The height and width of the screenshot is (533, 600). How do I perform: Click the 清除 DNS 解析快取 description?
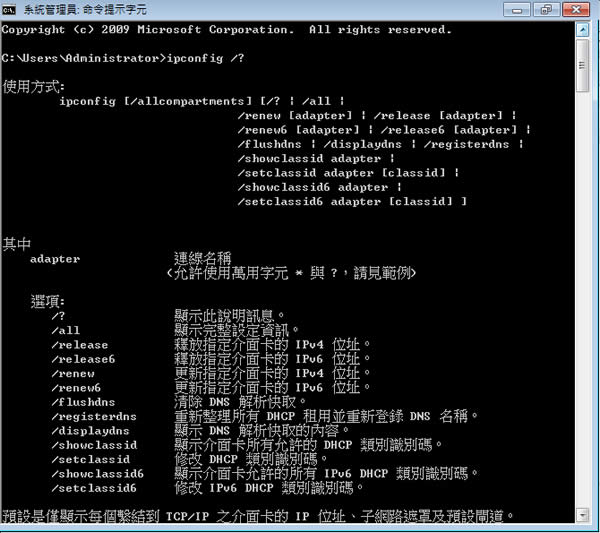click(240, 402)
